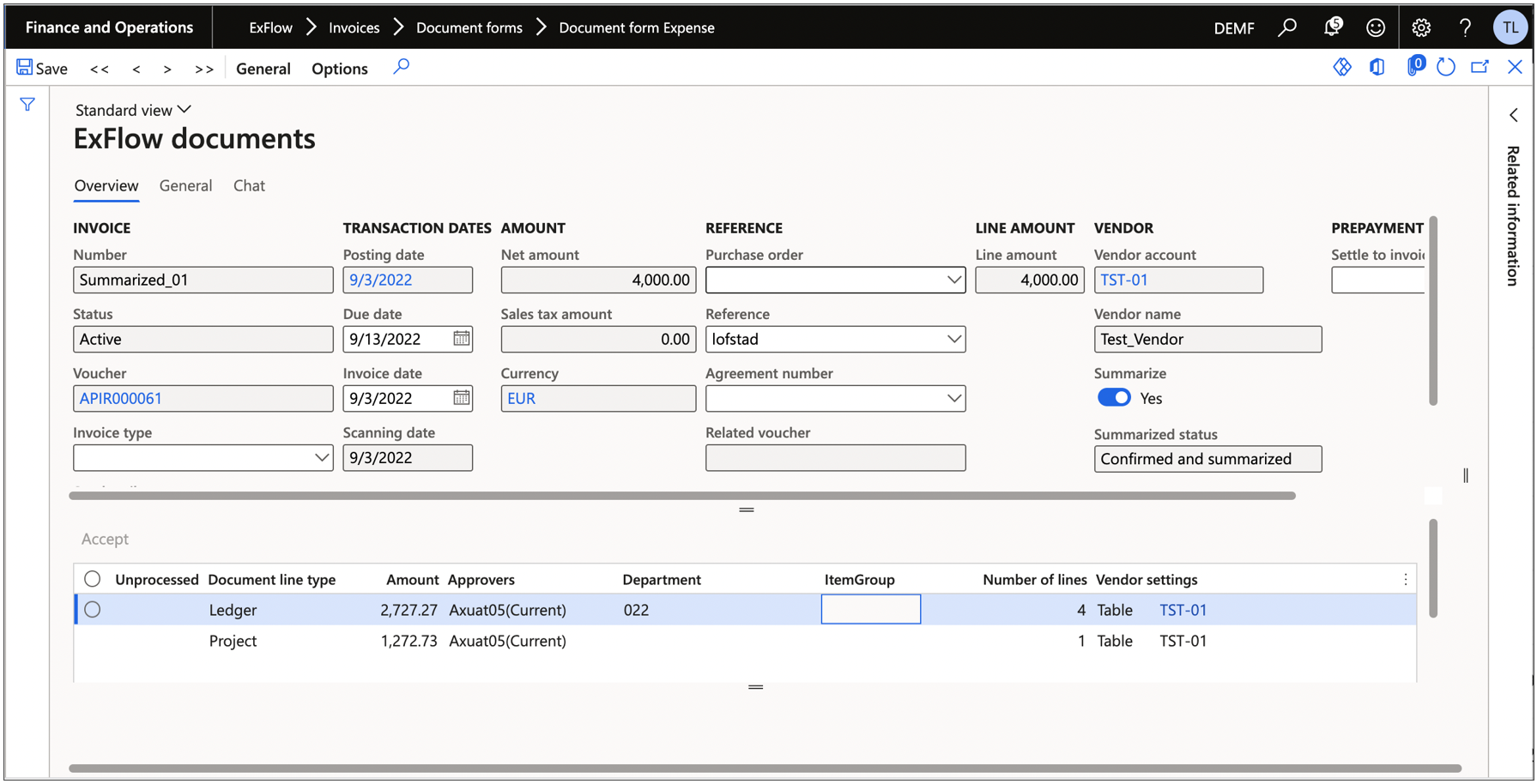Click the EUR currency link
This screenshot has width=1537, height=784.
click(x=521, y=398)
